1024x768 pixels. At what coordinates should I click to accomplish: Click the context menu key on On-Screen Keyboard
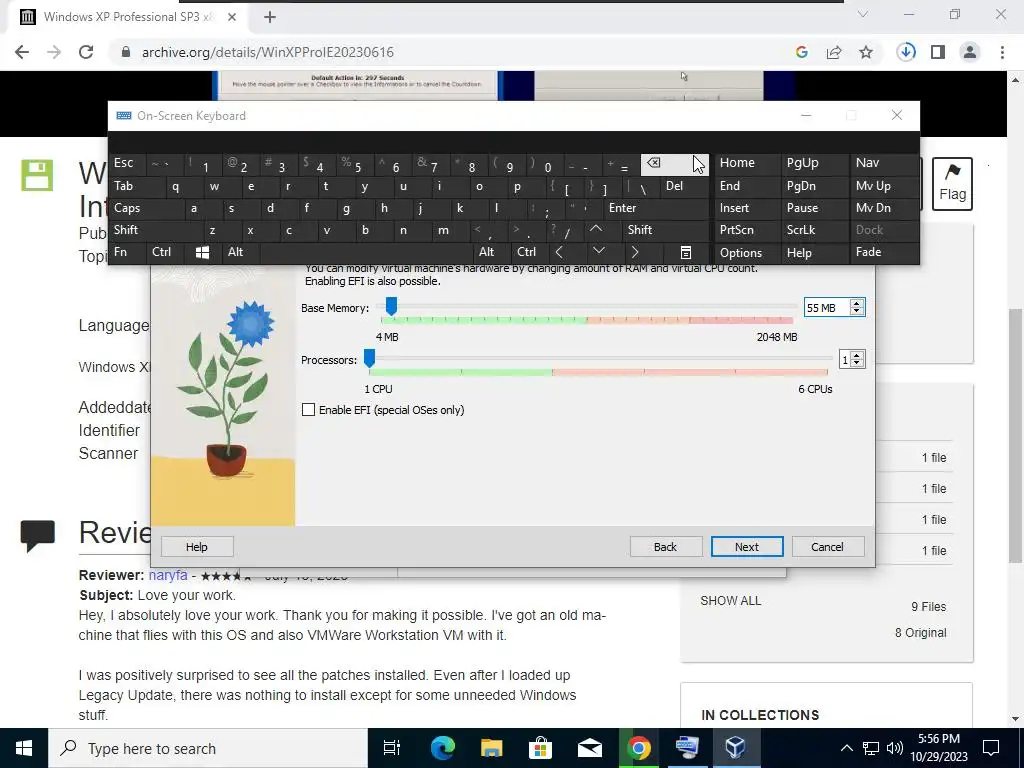[686, 253]
